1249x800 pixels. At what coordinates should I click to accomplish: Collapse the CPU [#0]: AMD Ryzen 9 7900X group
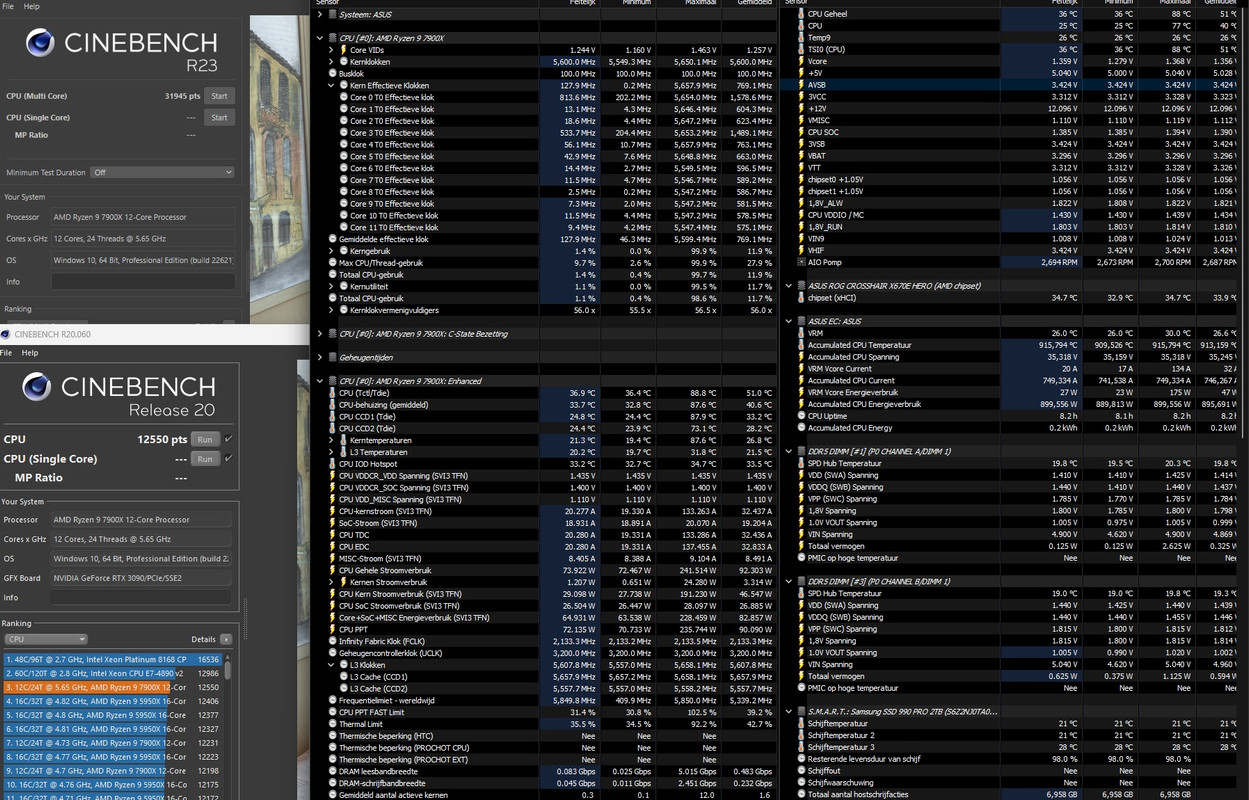click(320, 38)
